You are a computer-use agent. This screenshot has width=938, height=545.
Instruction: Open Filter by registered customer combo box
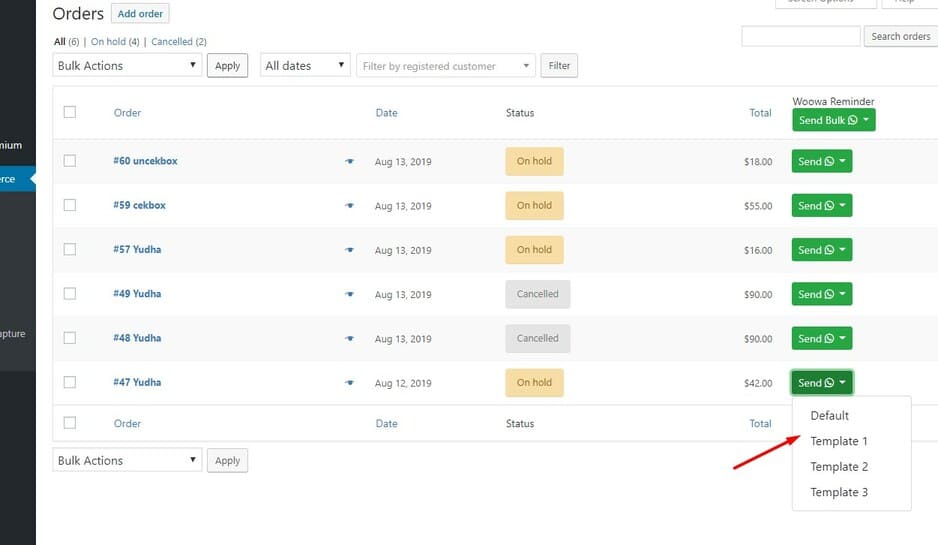click(x=445, y=66)
